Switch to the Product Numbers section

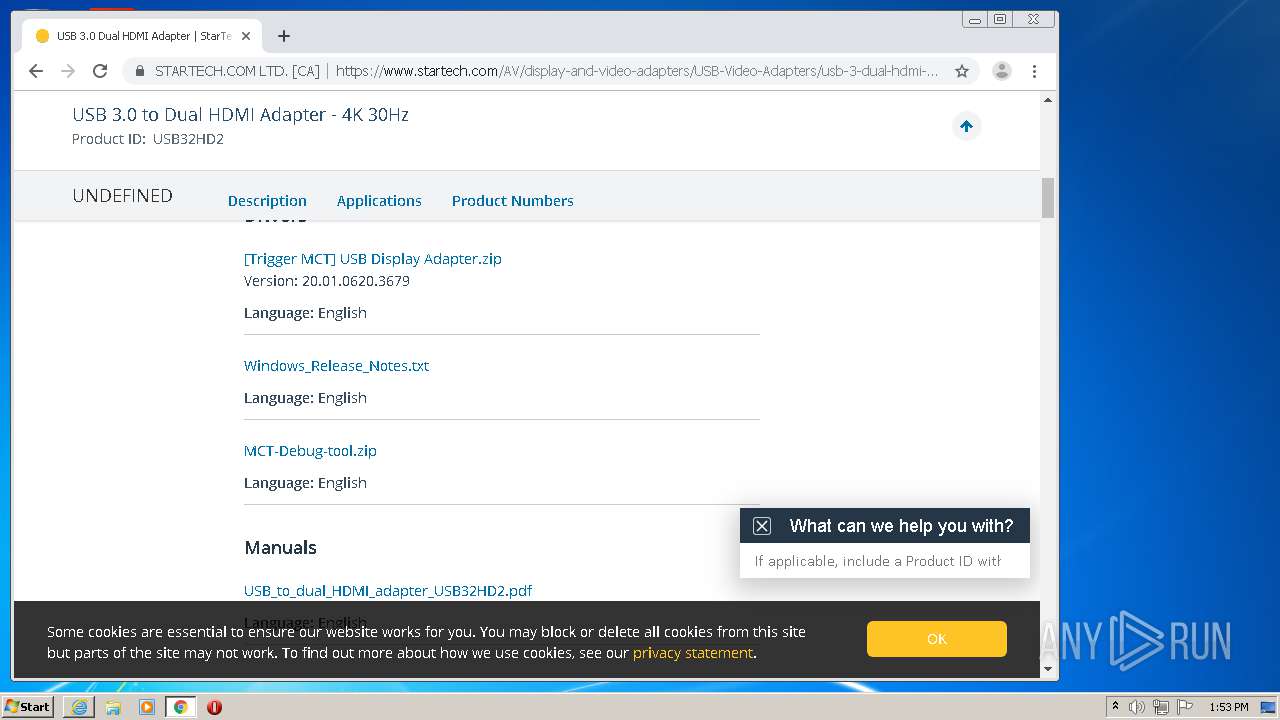(512, 201)
